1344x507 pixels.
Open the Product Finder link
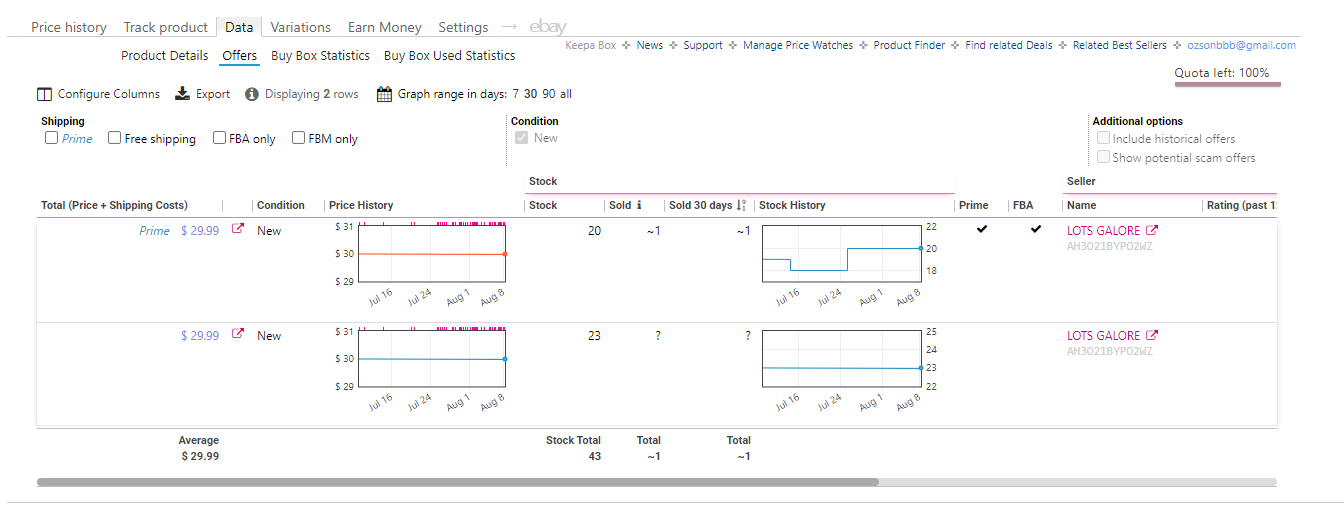coord(909,45)
